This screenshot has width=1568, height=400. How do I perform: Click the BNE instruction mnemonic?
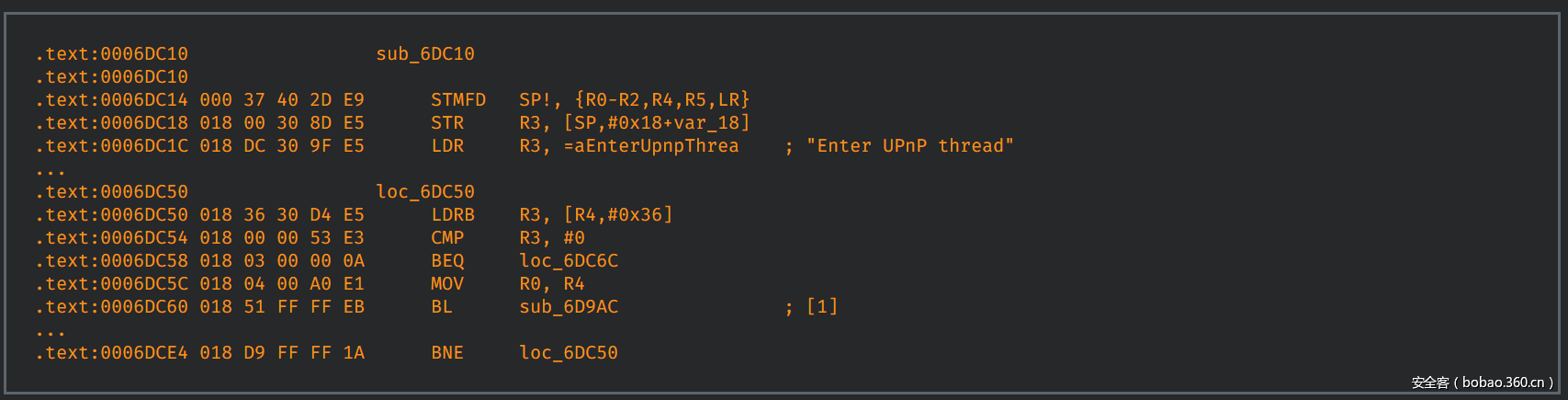pyautogui.click(x=447, y=353)
